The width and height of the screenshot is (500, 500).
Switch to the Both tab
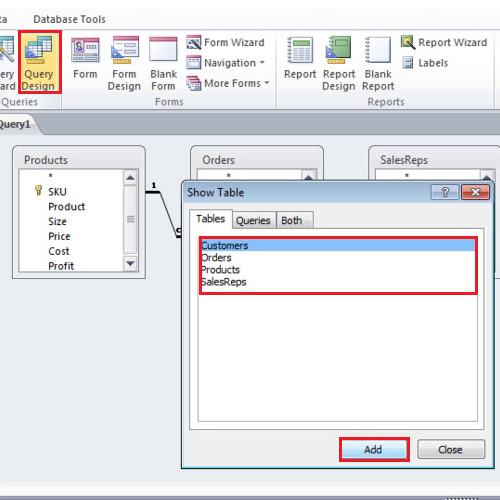(292, 220)
